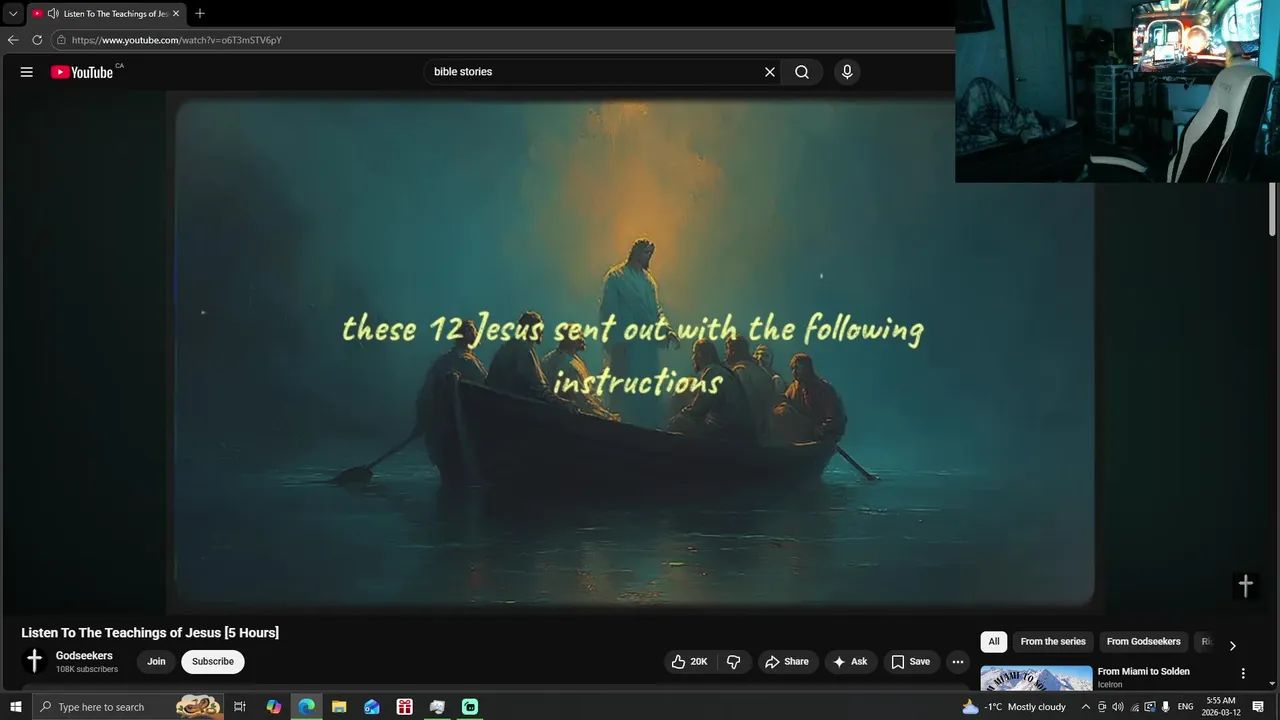Open the clock showing 5:55 AM
1280x720 pixels.
(x=1221, y=707)
